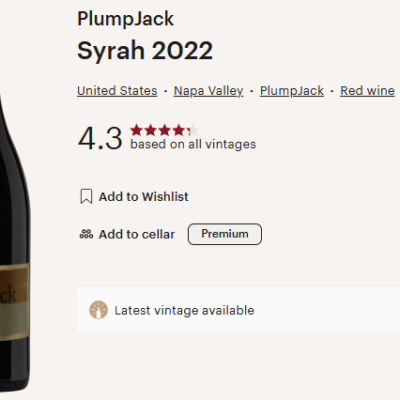The height and width of the screenshot is (400, 400).
Task: Click the white Latest vintage banner area
Action: 238,310
